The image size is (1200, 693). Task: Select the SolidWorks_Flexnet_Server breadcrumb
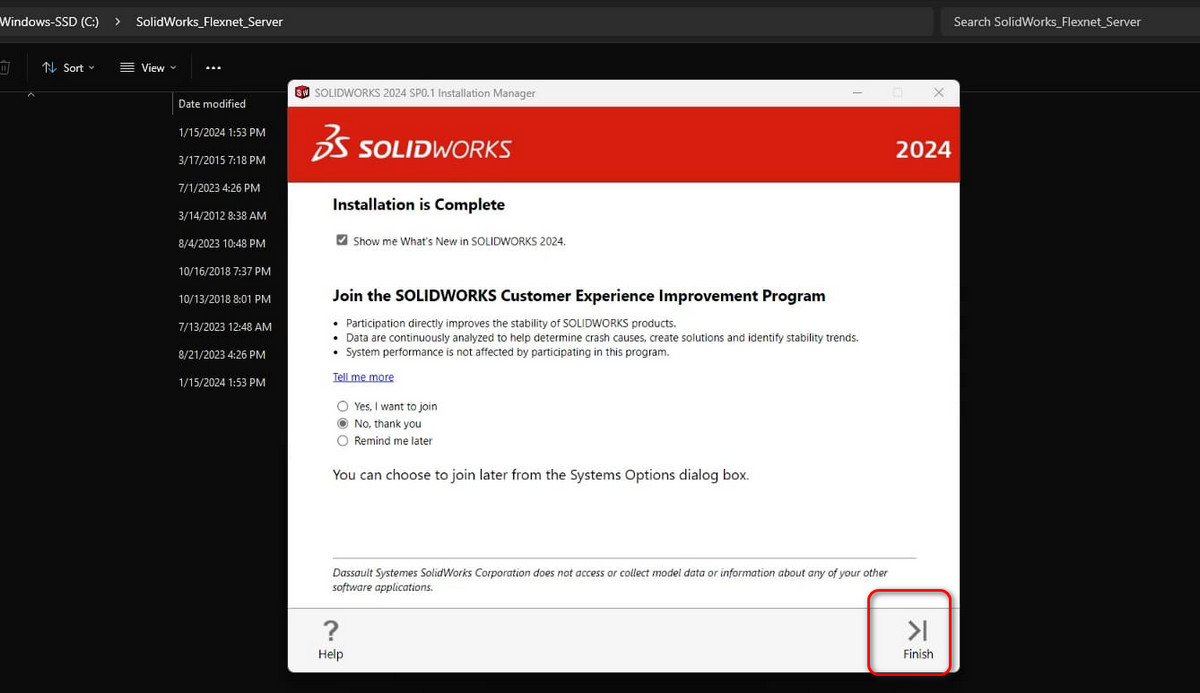pos(209,21)
